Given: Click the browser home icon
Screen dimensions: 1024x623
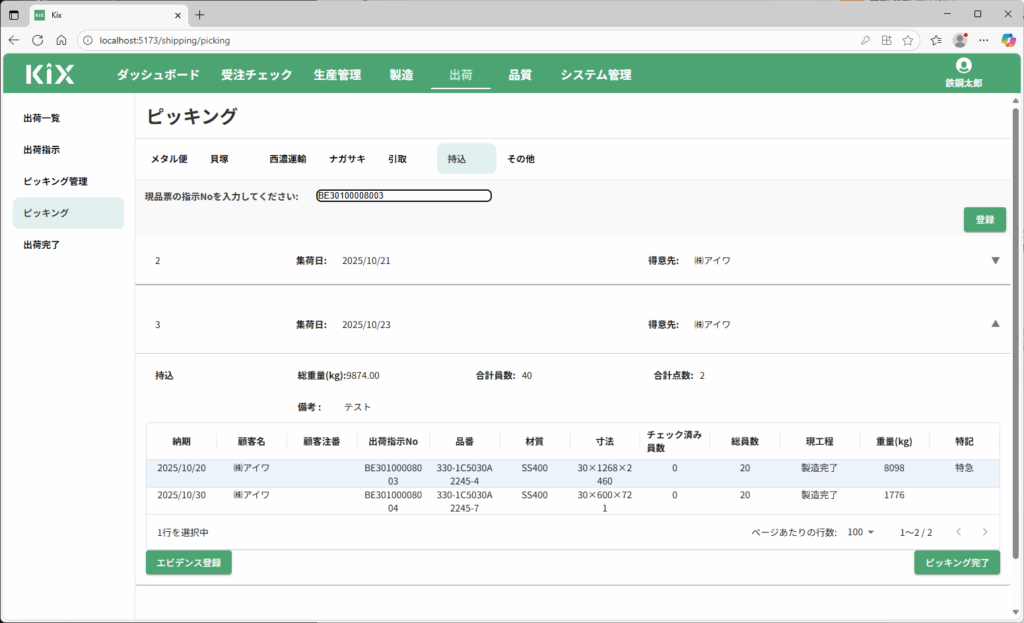Looking at the screenshot, I should coord(61,40).
